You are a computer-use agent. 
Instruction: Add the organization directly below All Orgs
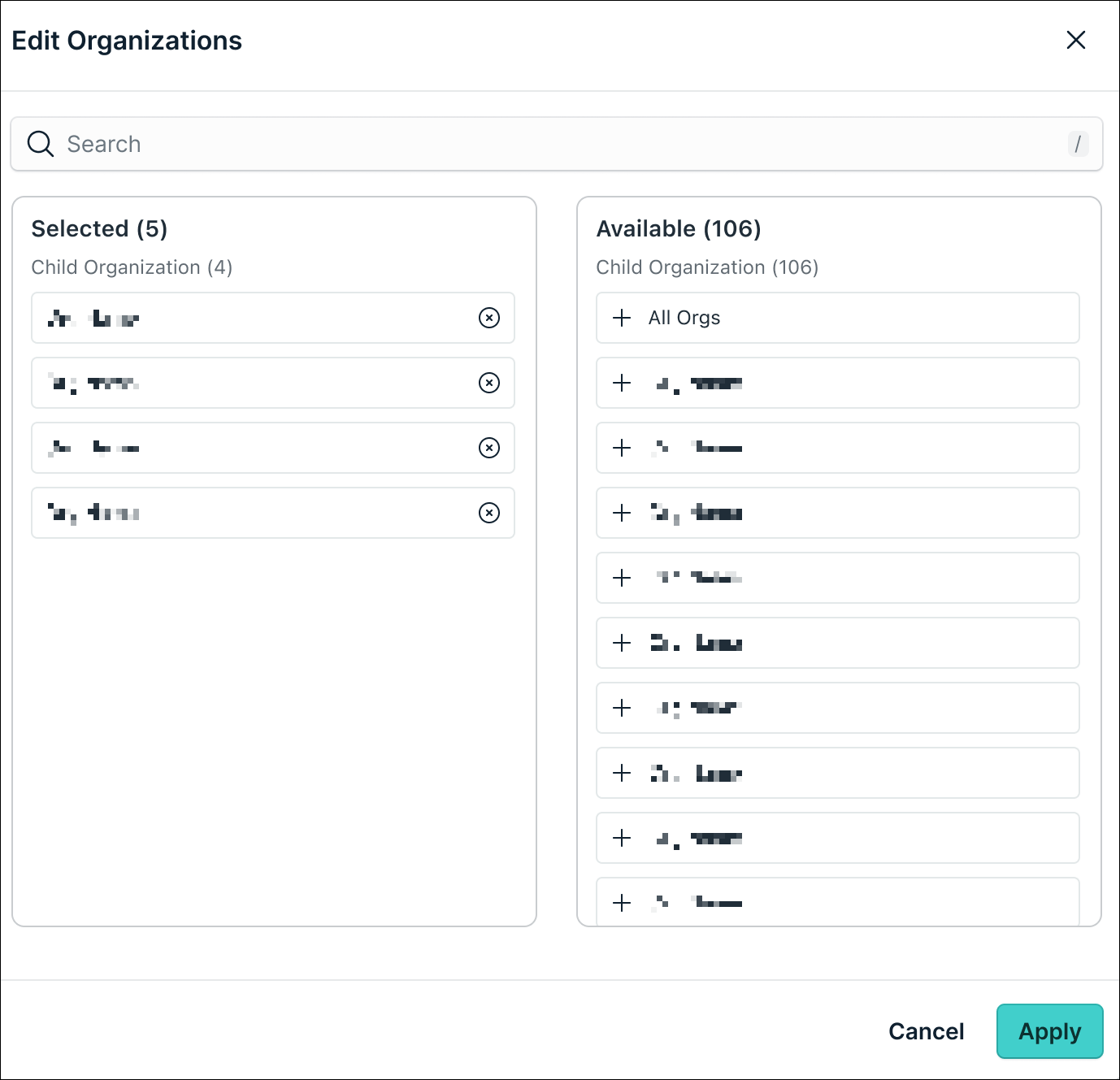pyautogui.click(x=622, y=383)
